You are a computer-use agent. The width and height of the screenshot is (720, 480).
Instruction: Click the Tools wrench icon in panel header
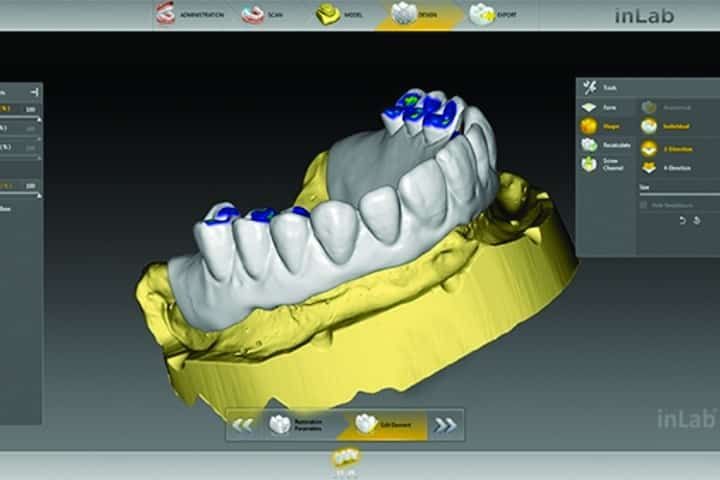click(590, 87)
